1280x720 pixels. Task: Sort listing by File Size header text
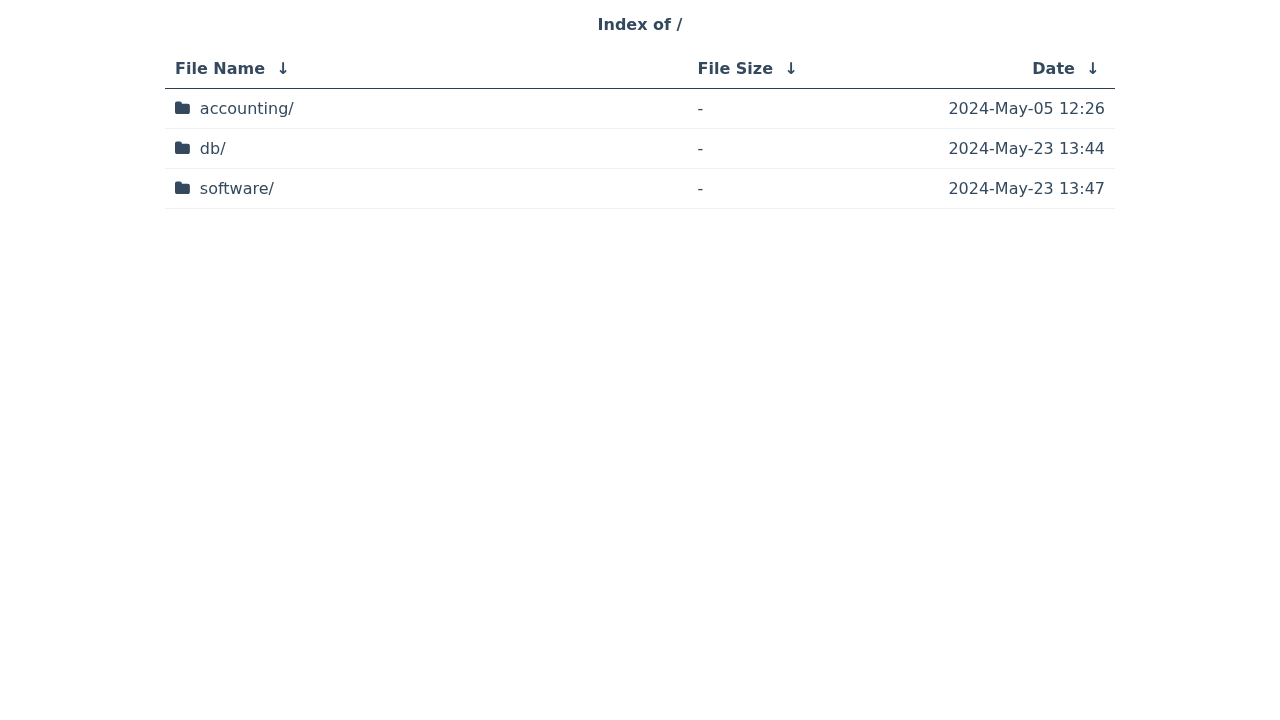735,69
